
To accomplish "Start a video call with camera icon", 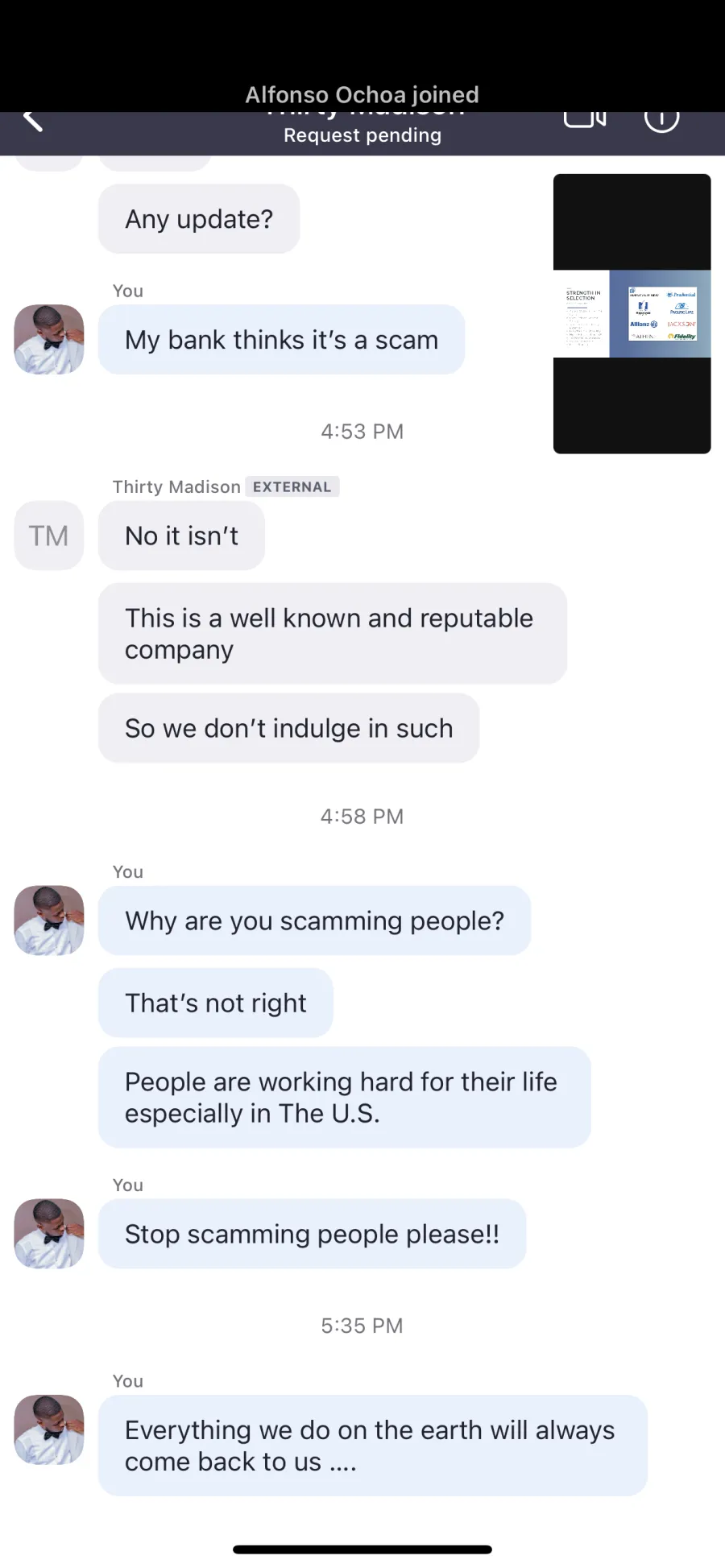I will point(585,119).
